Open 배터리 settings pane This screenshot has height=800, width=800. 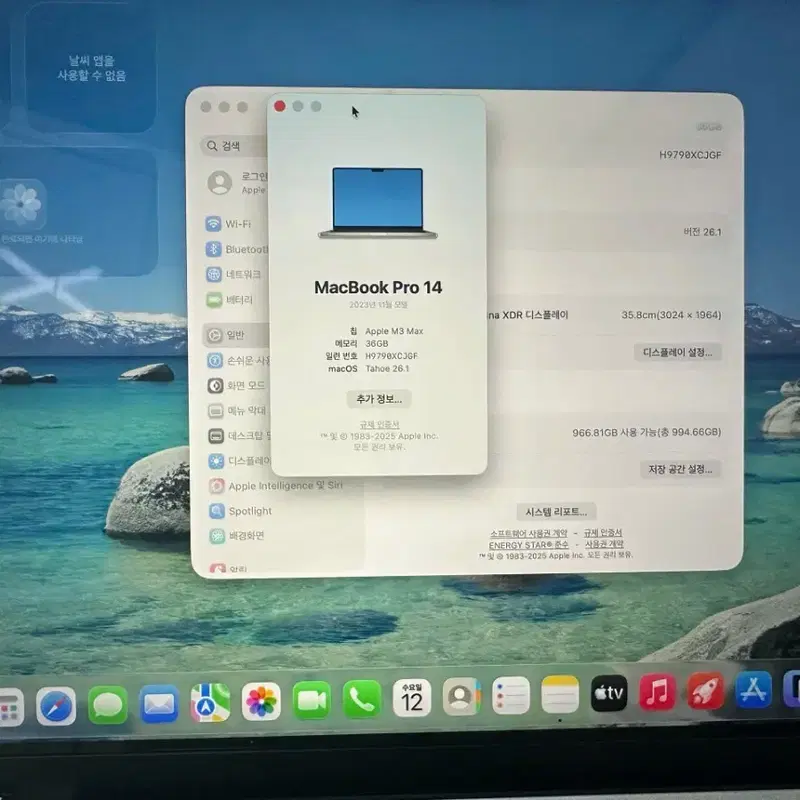[230, 299]
